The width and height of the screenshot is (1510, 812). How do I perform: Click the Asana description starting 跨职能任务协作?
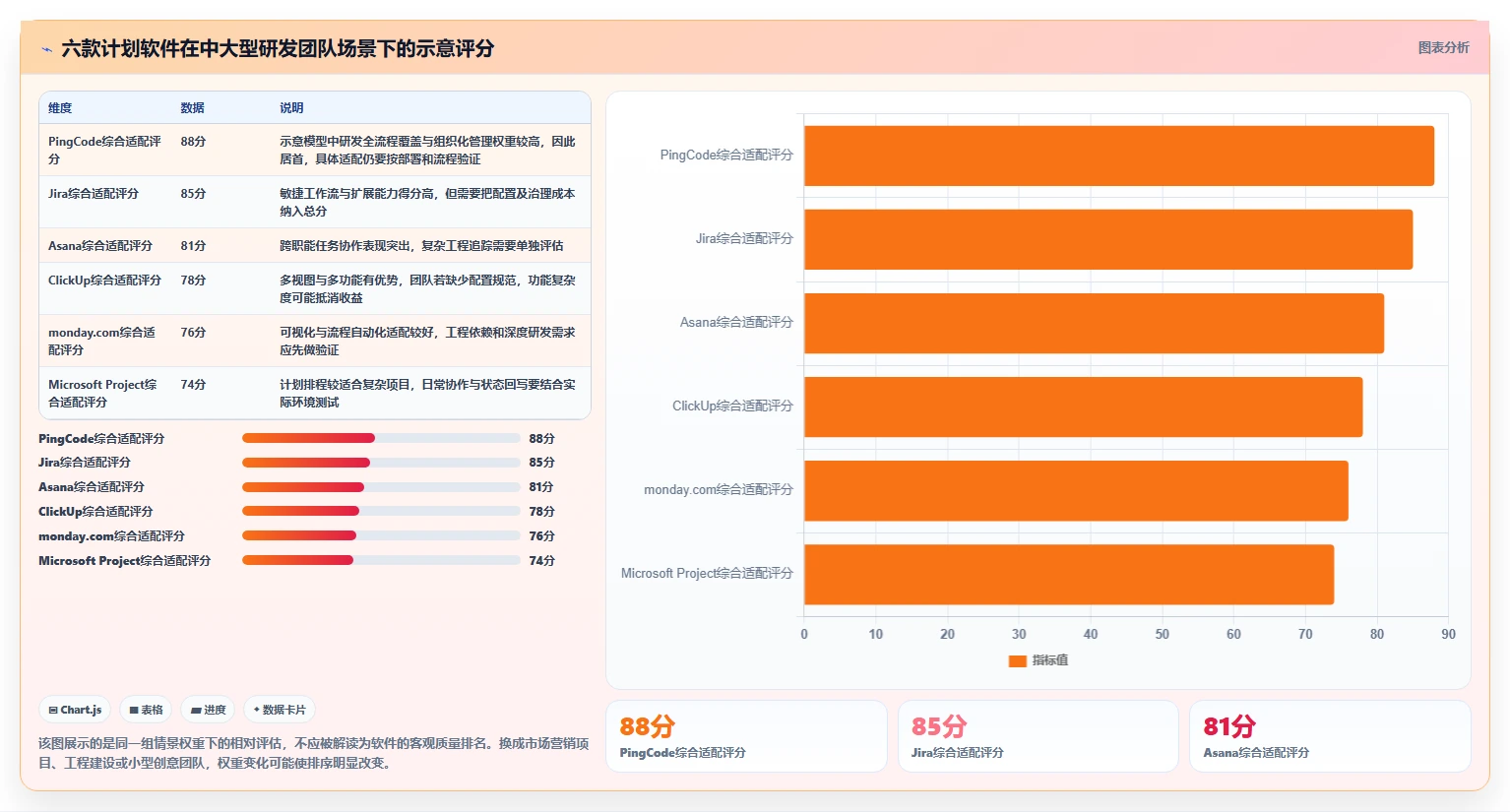click(x=421, y=246)
